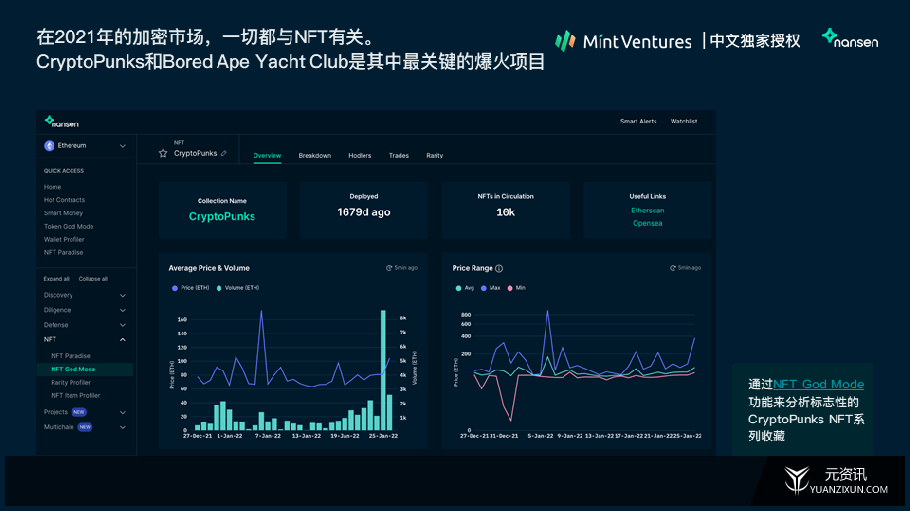Click the 1679d ago deployed value
Viewport: 910px width, 511px height.
[364, 212]
